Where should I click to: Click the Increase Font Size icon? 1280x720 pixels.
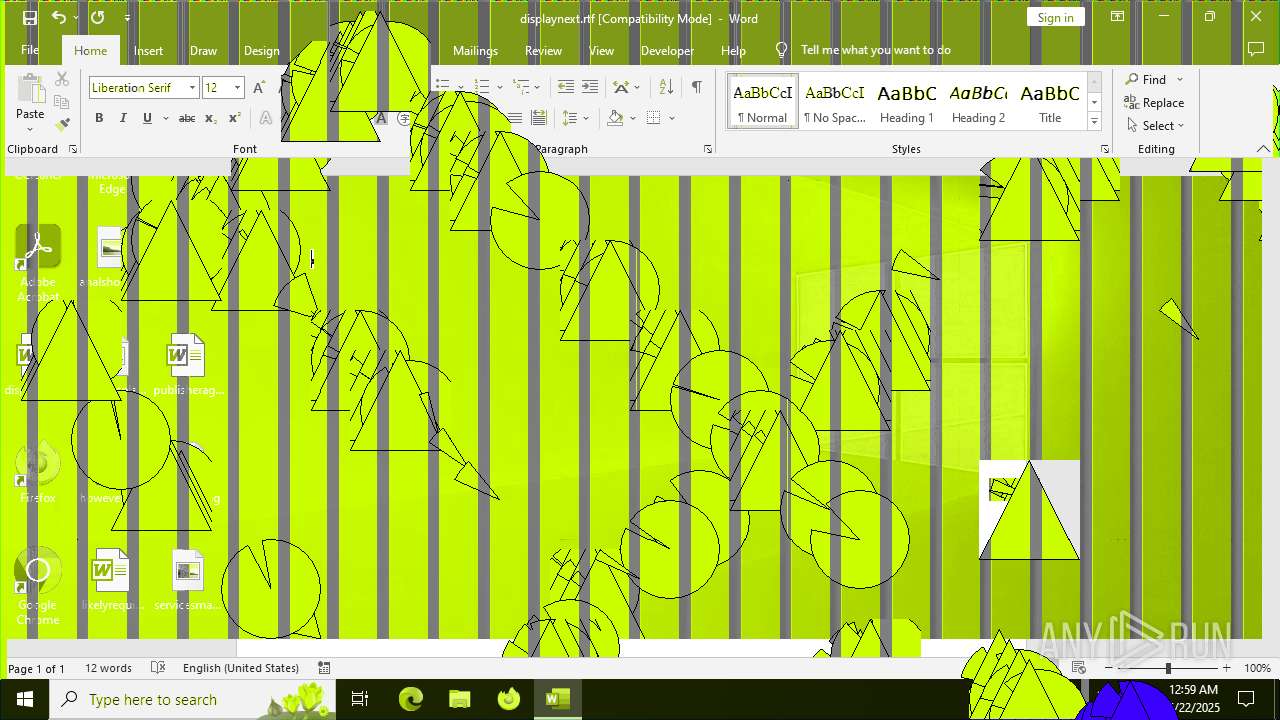tap(259, 88)
